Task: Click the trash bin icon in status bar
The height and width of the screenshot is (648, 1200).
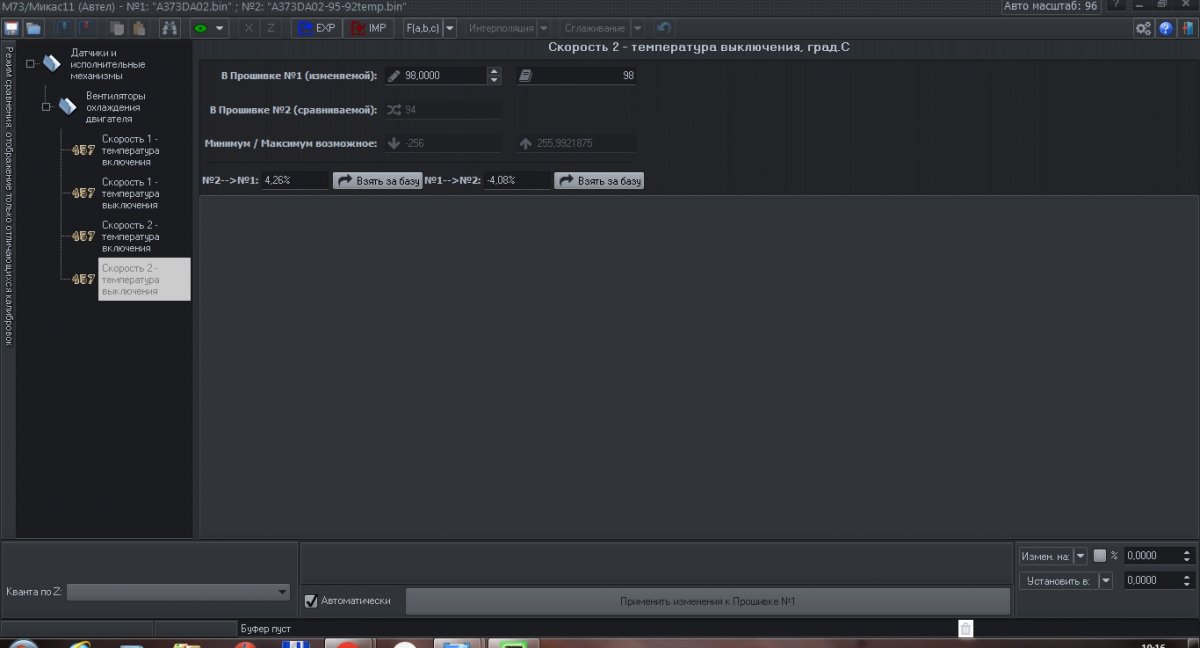Action: click(x=966, y=629)
